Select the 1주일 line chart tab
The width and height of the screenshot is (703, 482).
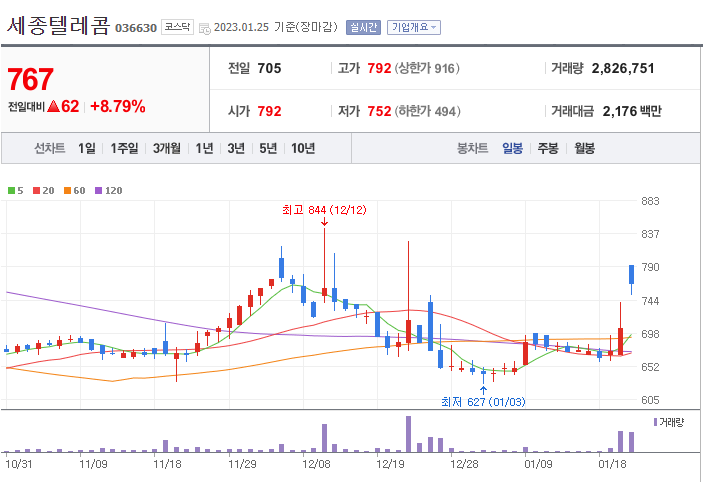point(124,148)
